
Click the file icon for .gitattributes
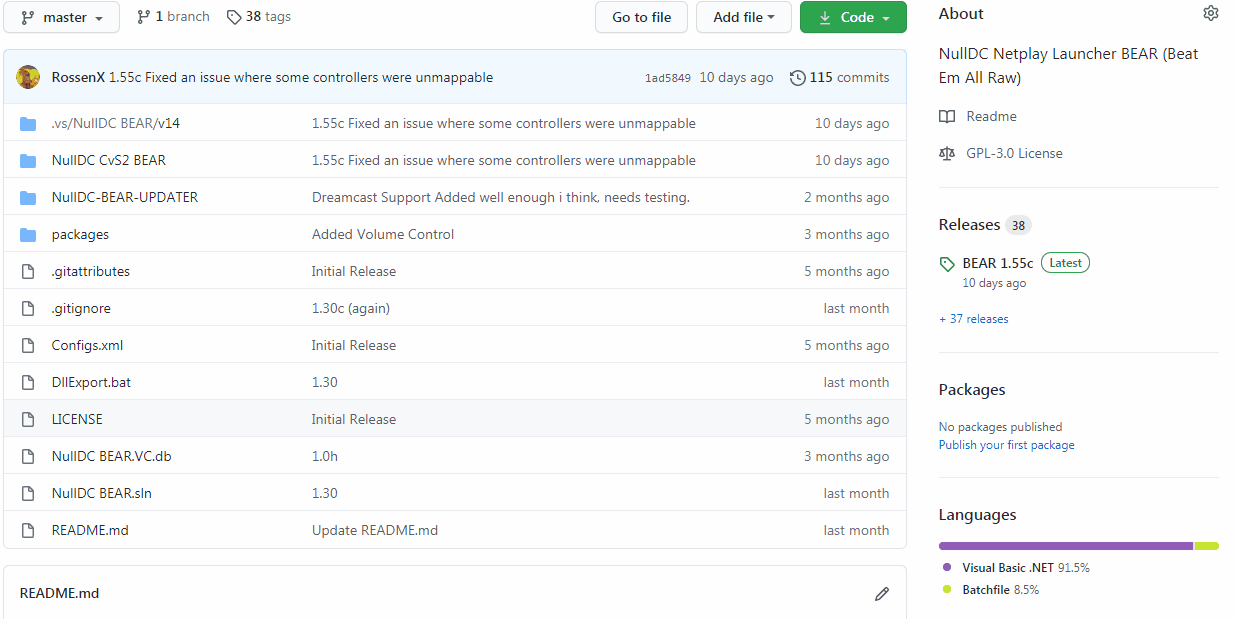tap(28, 272)
